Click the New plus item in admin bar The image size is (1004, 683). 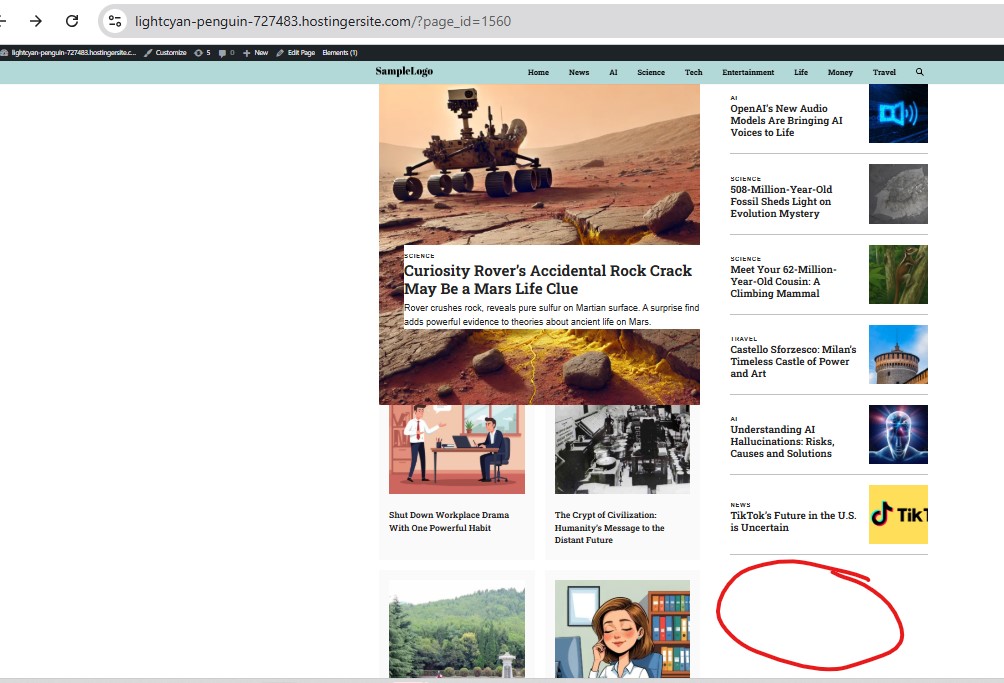pos(255,53)
